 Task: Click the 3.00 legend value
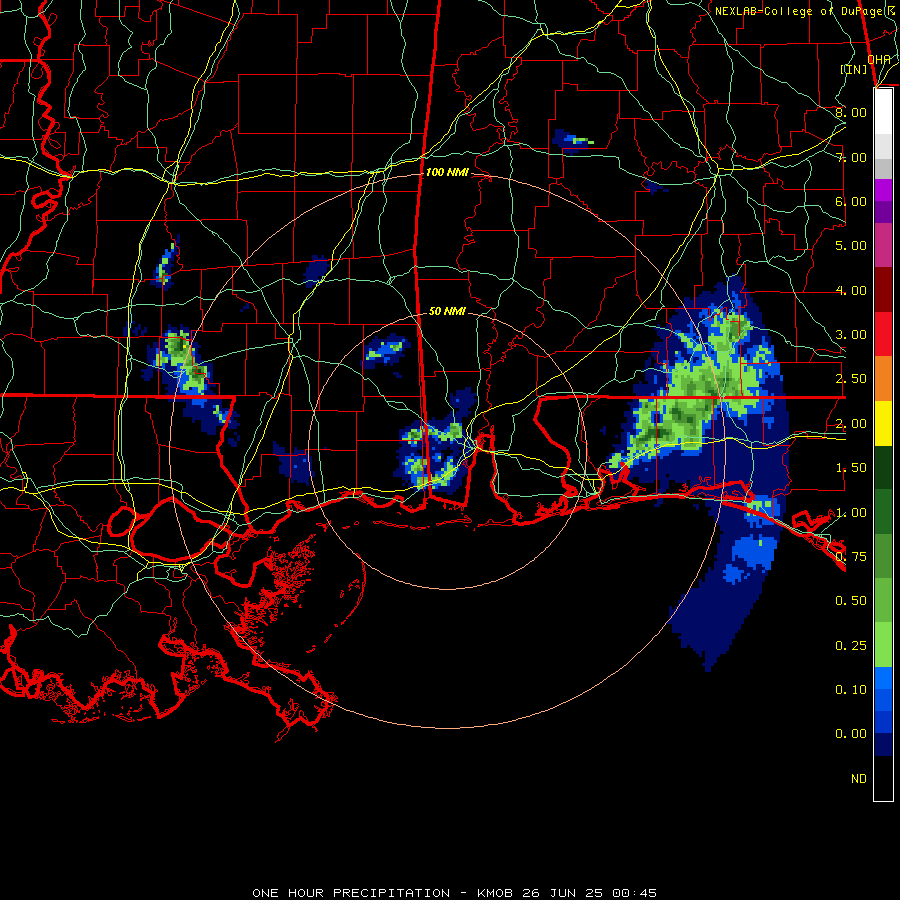[x=851, y=335]
